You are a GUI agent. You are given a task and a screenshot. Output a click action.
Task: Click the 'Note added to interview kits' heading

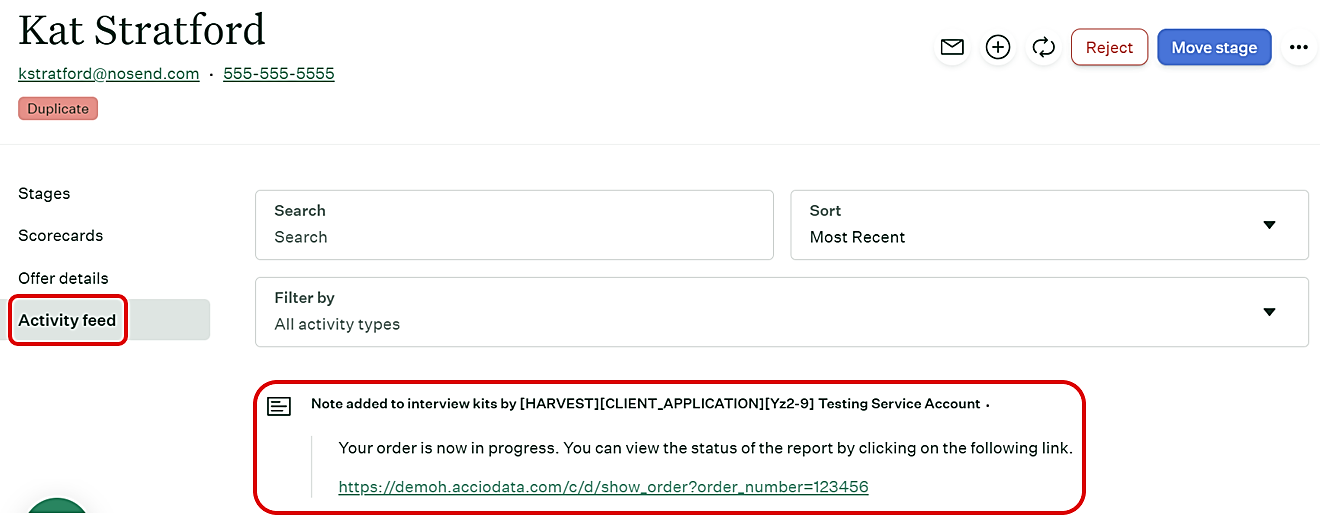645,404
